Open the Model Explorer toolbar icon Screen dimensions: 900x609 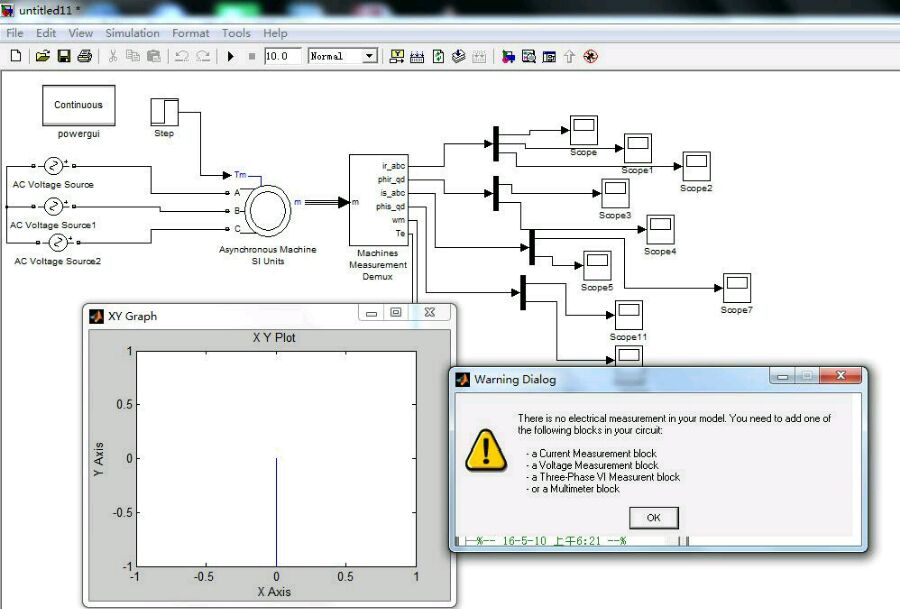coord(529,56)
